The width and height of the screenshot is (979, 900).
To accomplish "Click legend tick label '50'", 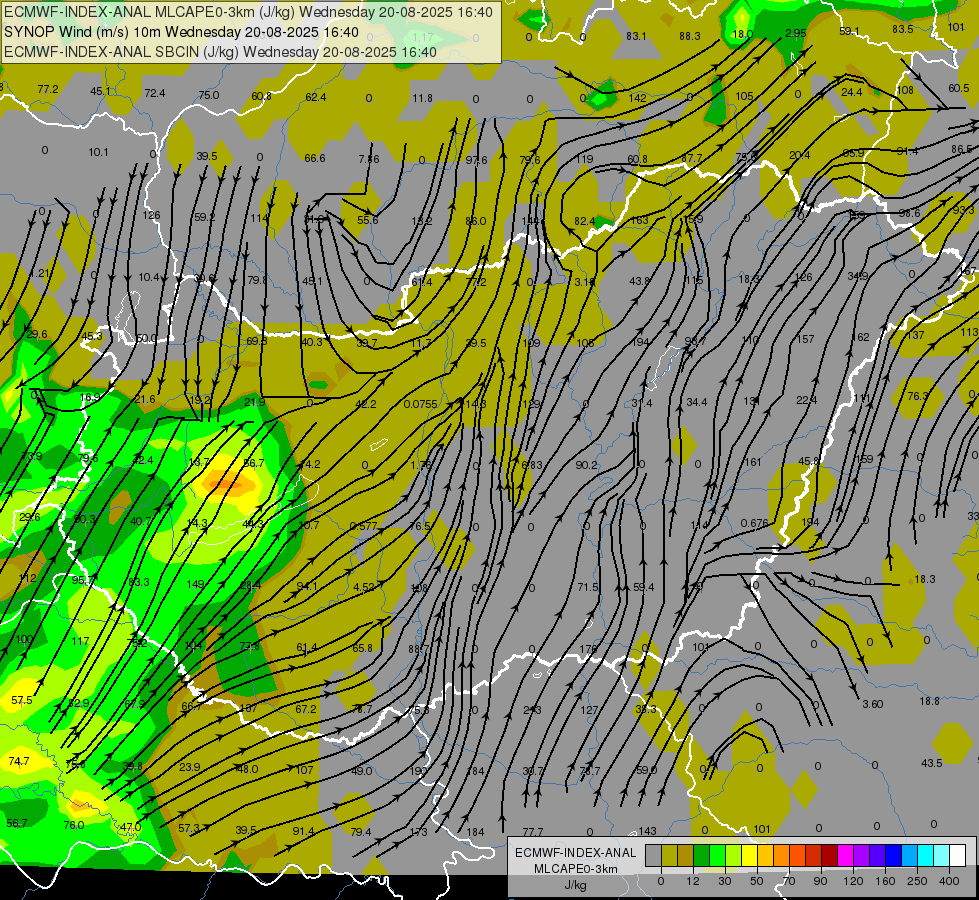I will pos(757,881).
